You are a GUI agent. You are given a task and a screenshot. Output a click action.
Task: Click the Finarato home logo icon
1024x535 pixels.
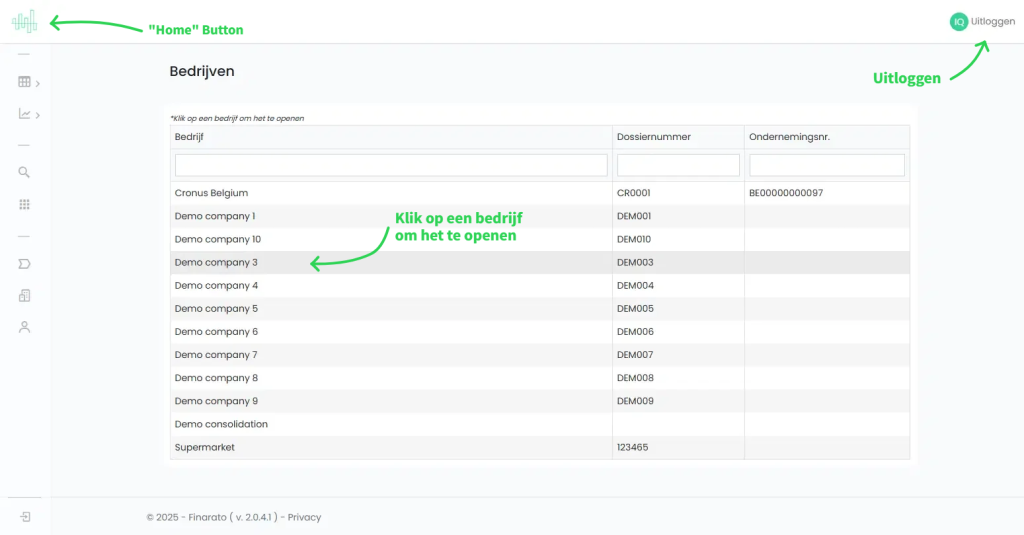pos(24,21)
